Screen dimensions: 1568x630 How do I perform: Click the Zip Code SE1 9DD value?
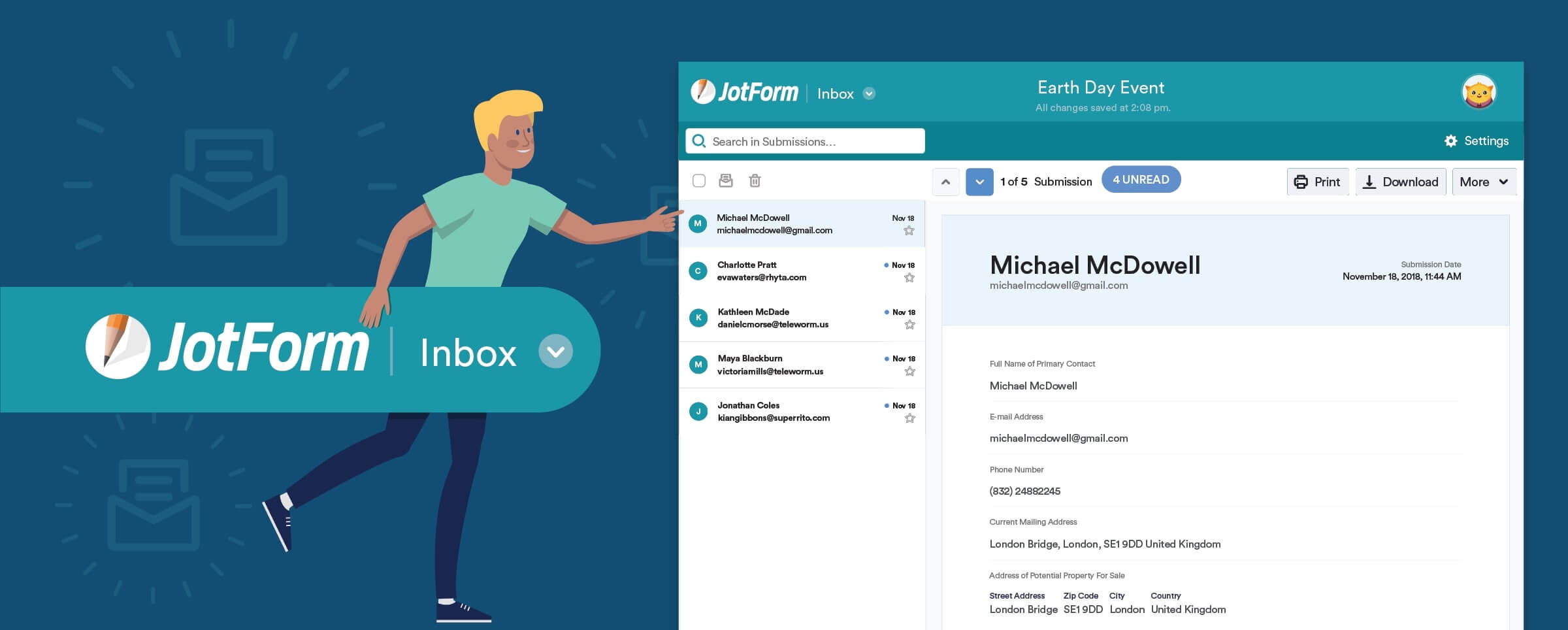point(1083,610)
